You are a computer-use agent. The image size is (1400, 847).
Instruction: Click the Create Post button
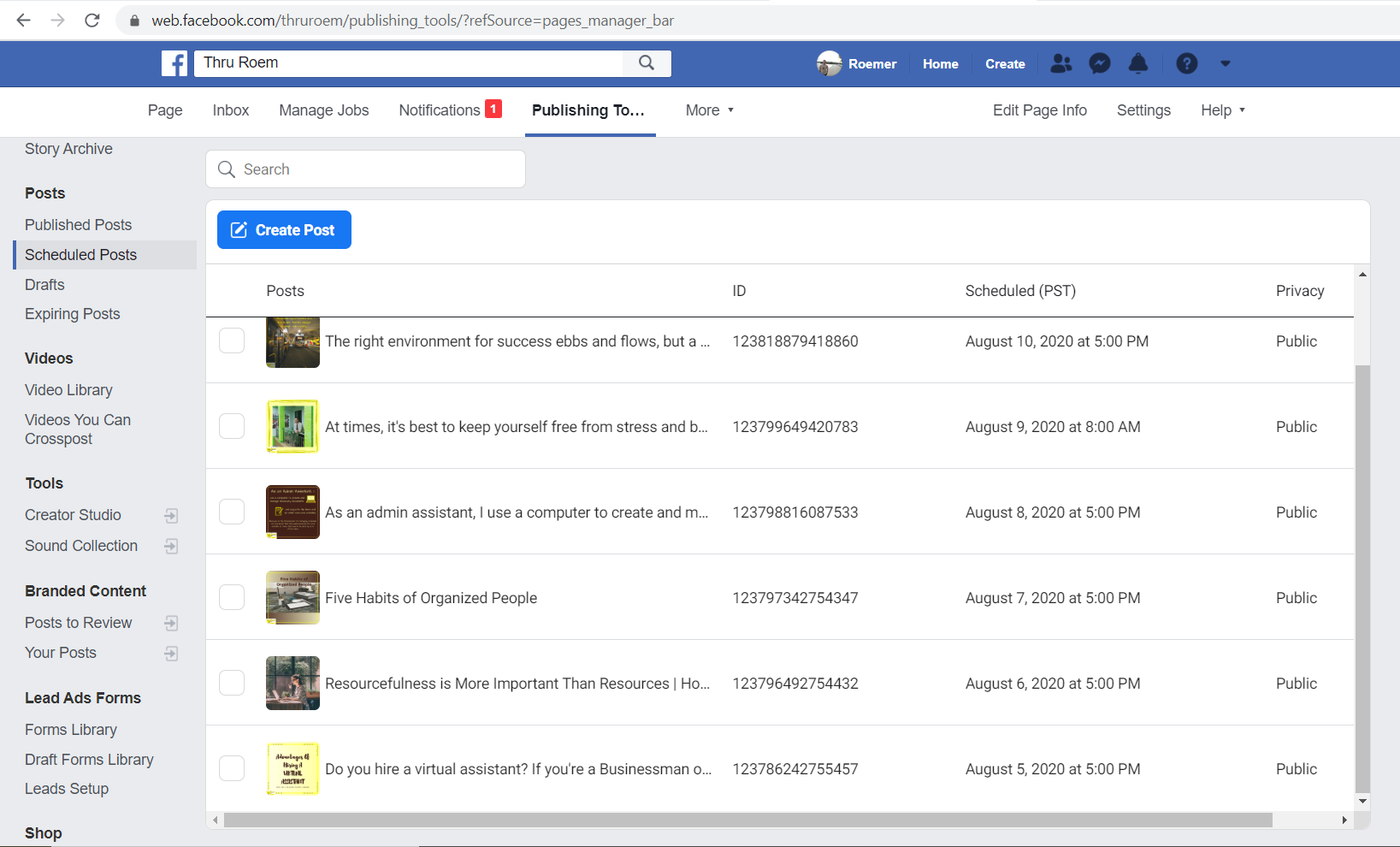coord(284,230)
